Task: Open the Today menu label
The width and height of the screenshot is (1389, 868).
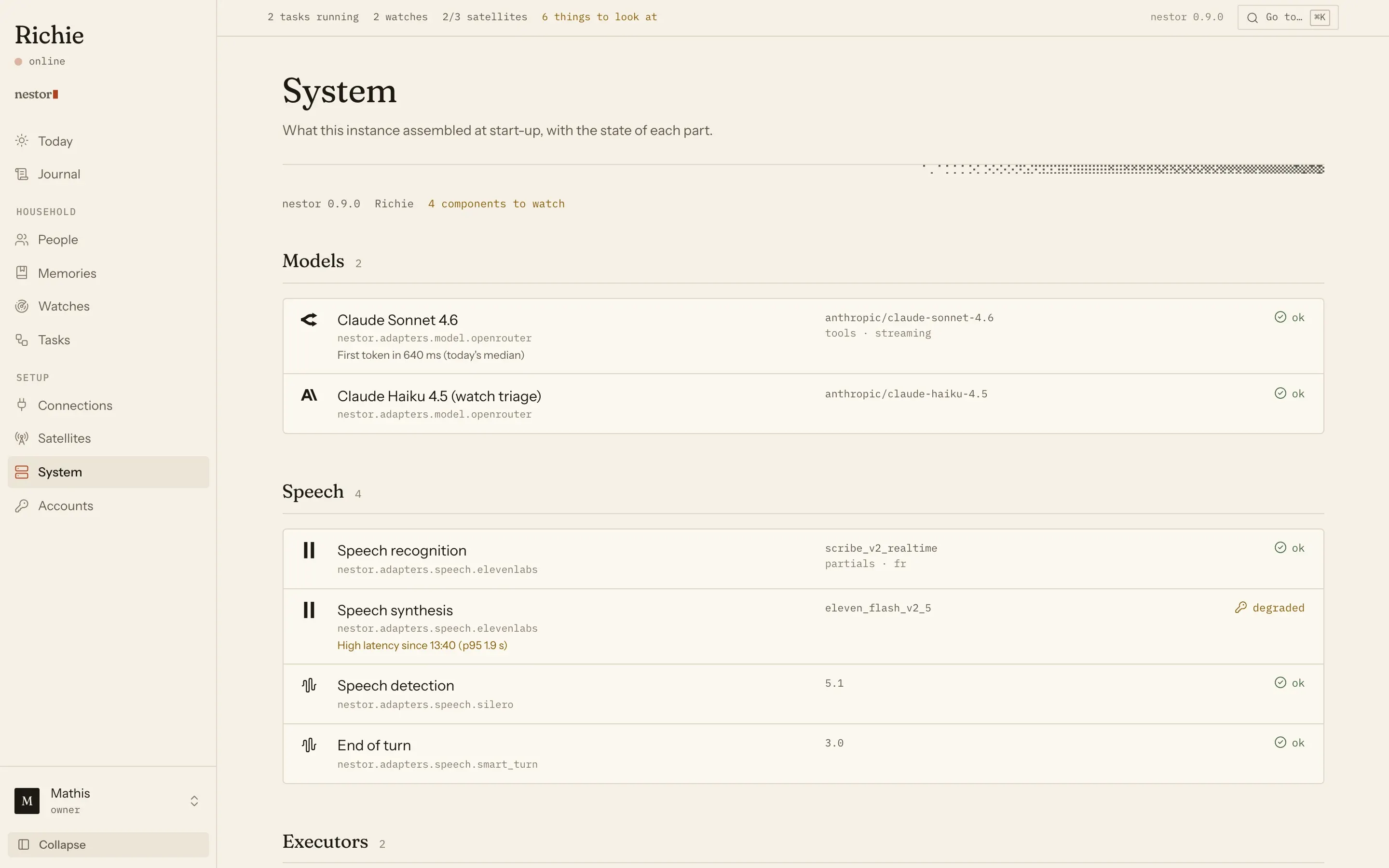Action: (55, 141)
